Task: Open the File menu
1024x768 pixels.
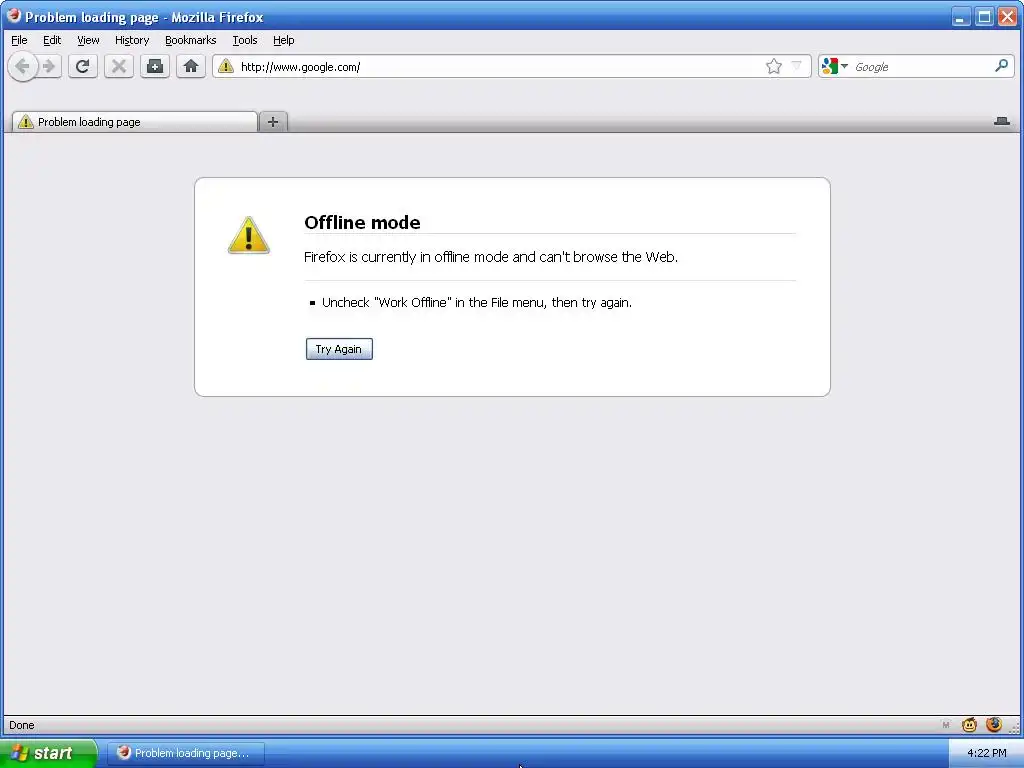Action: click(19, 40)
